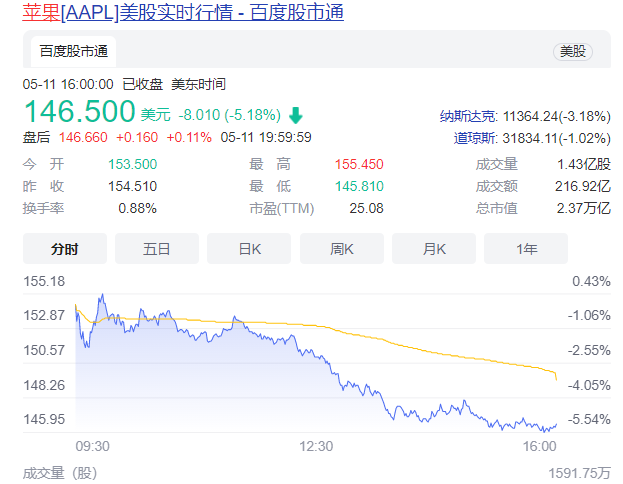Click the after-hours percent +0.11%
This screenshot has width=623, height=484.
point(189,137)
